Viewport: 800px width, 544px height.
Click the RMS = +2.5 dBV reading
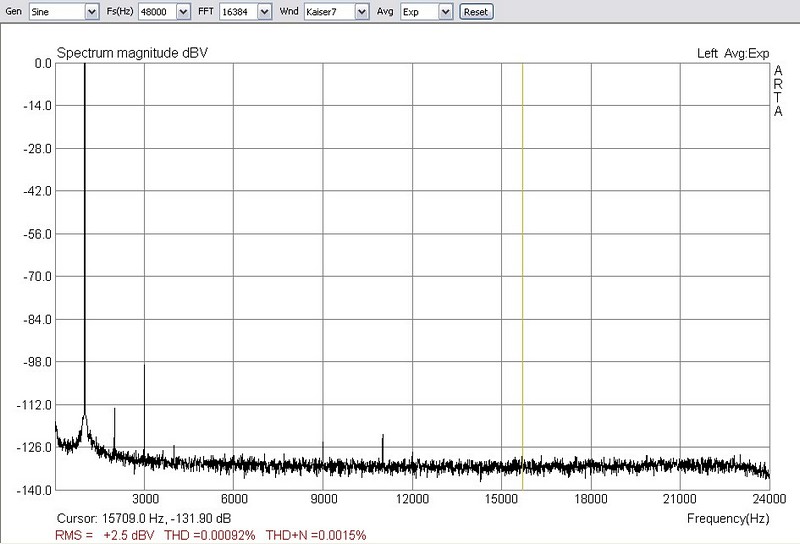[x=105, y=535]
